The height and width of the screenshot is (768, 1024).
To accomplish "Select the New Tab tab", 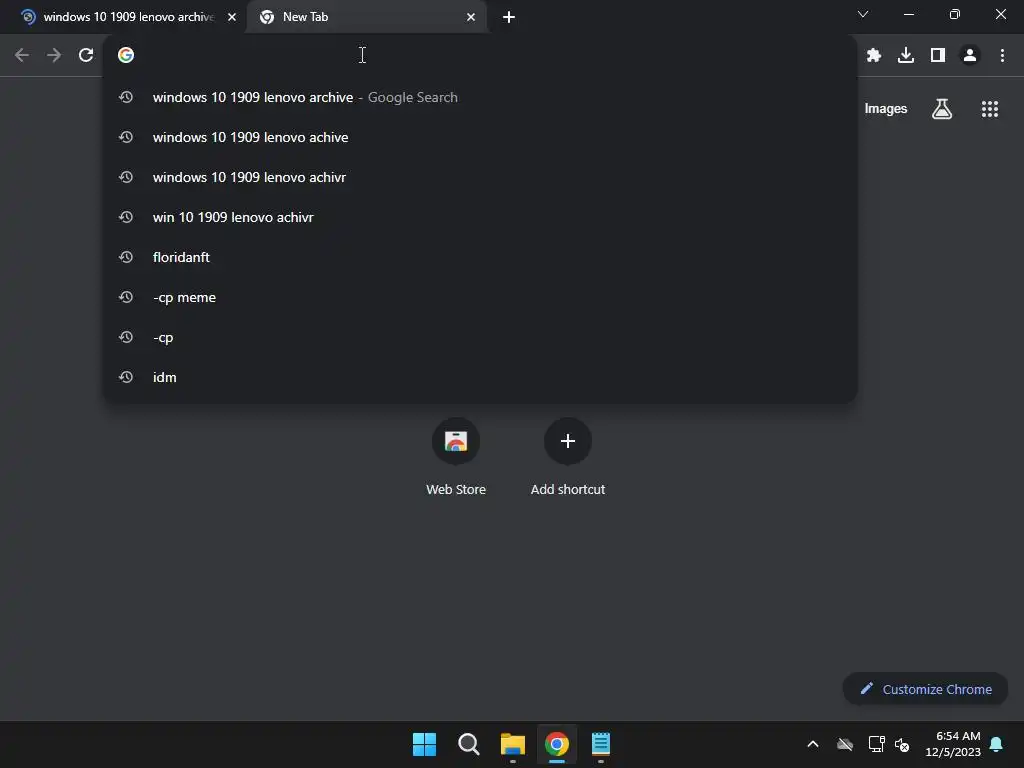I will (366, 17).
